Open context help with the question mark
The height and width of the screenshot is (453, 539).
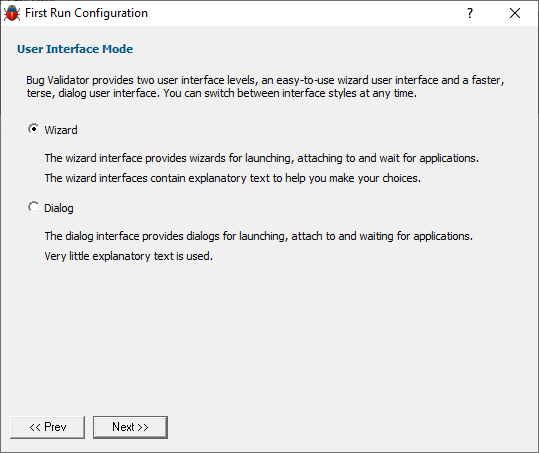click(x=470, y=13)
